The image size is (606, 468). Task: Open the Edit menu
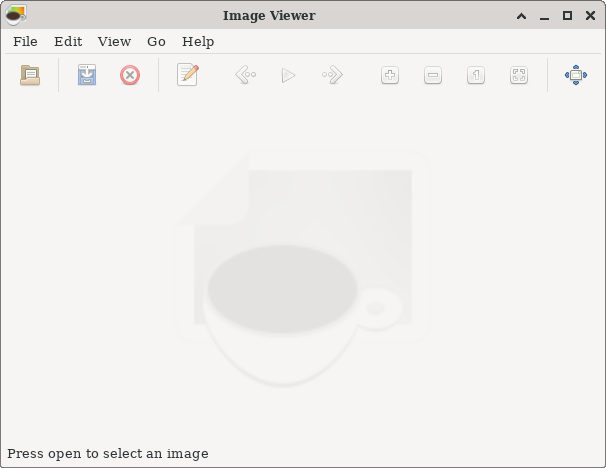[x=68, y=41]
